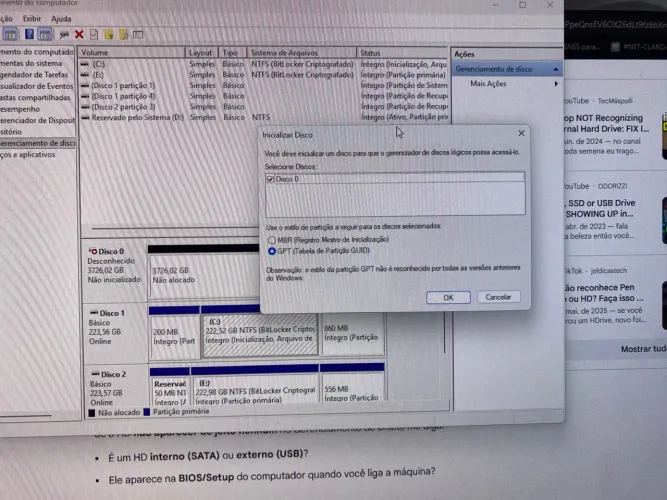
Task: Open 'reconhece Pen ou HD' TikTok result
Action: (603, 293)
